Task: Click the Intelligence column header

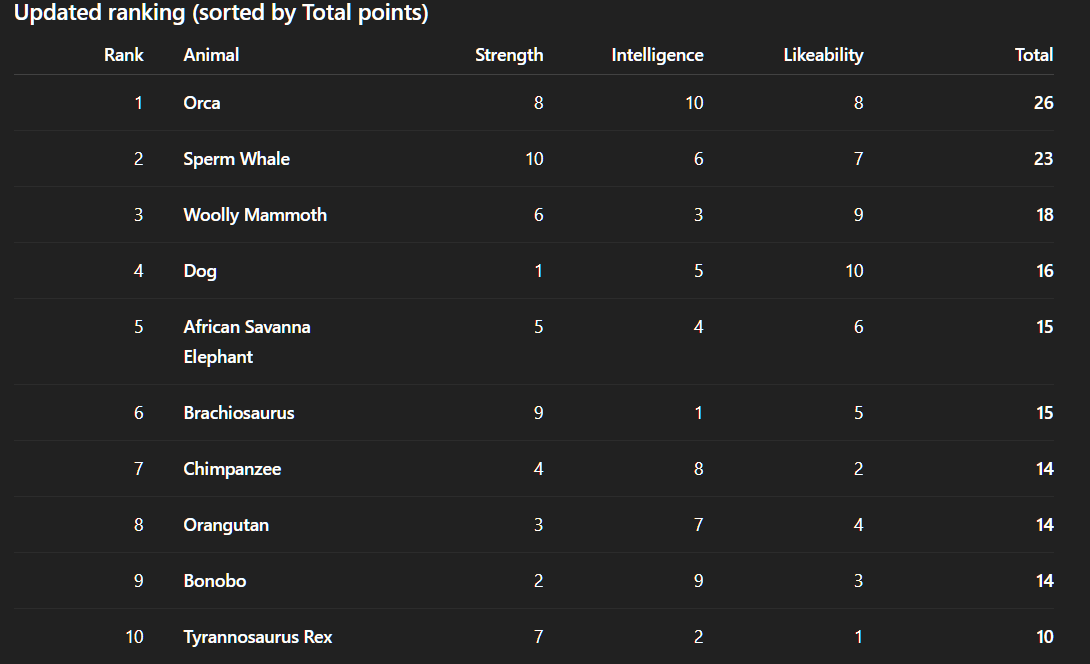Action: tap(657, 55)
